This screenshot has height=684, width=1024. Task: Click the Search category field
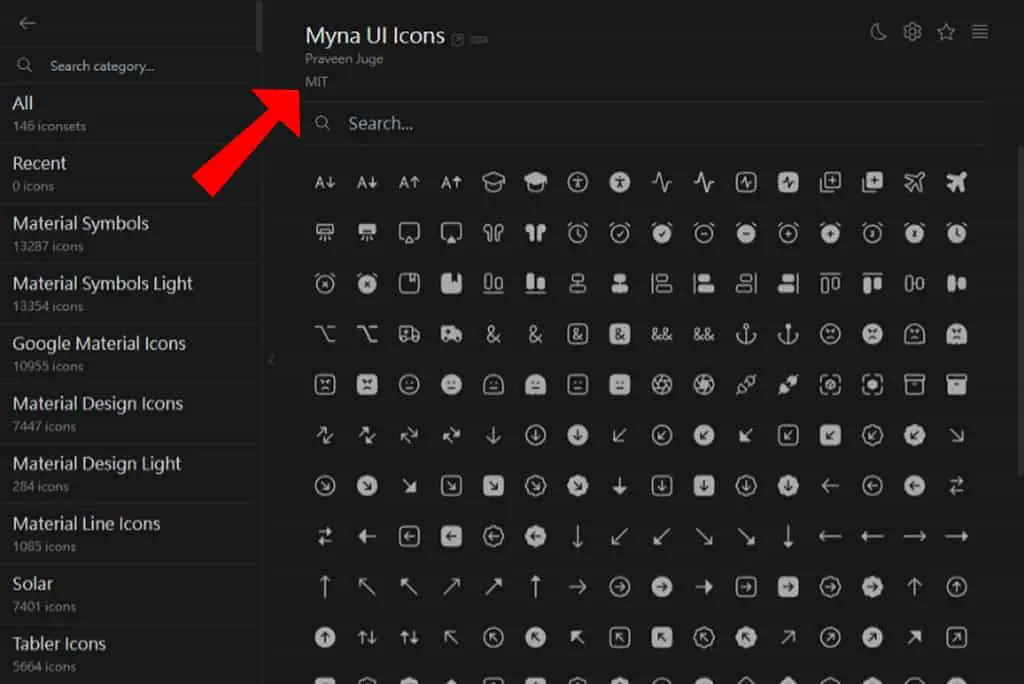(x=131, y=66)
